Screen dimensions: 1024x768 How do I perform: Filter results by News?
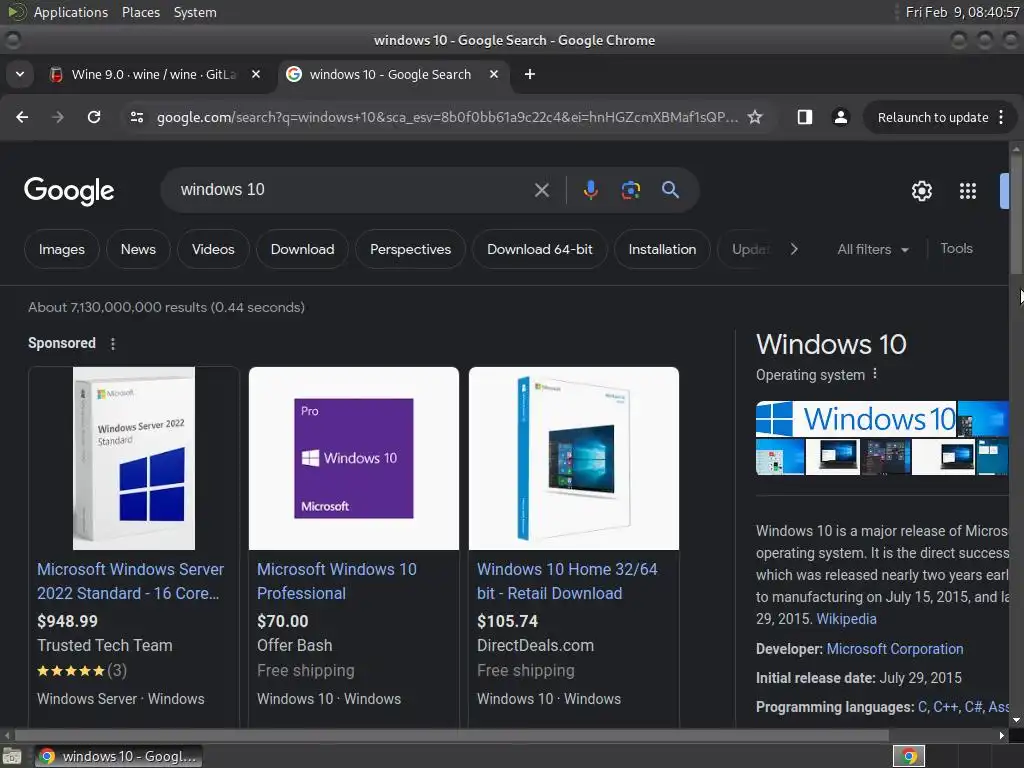point(138,249)
